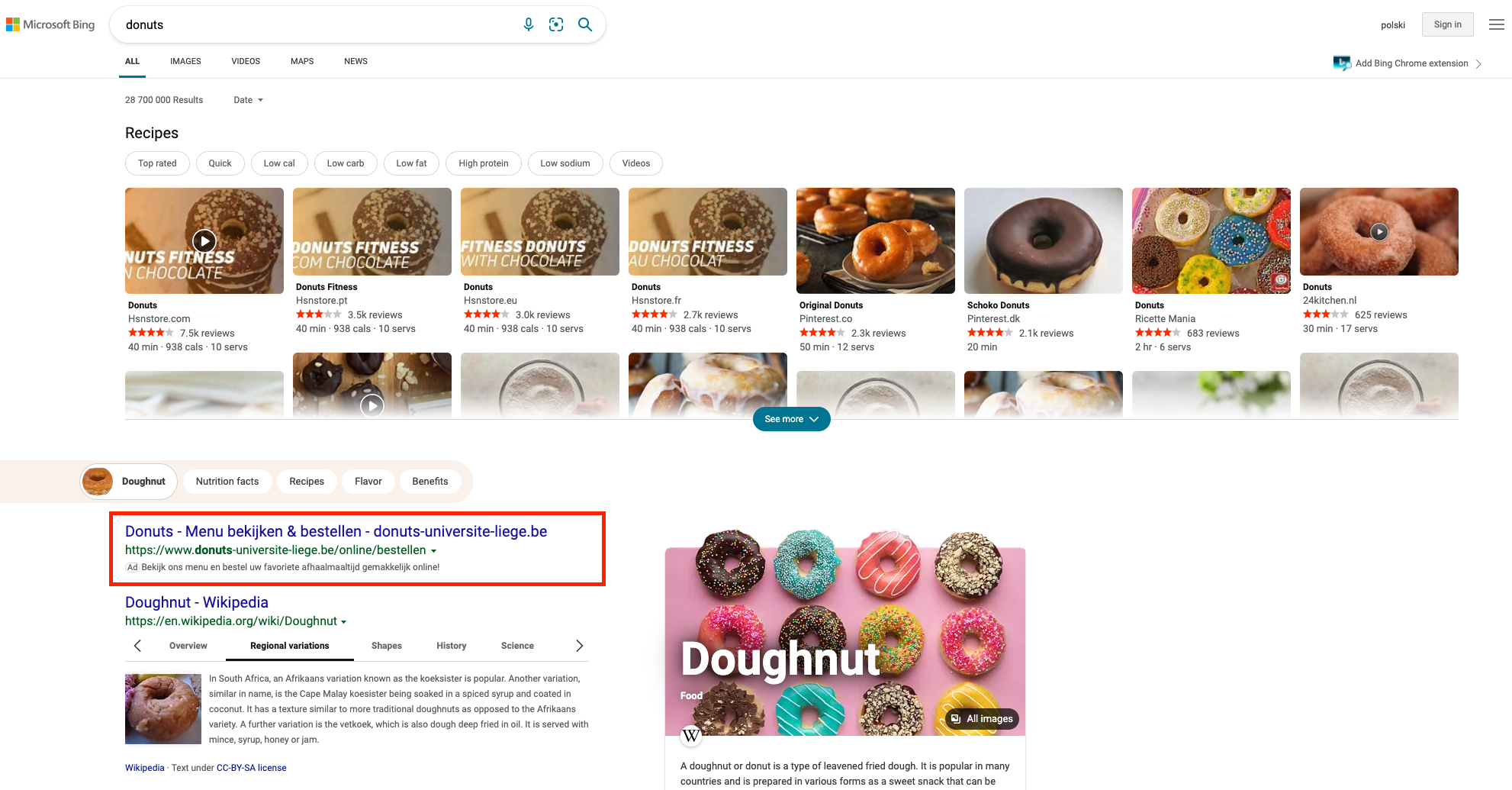Play the 24kitchen.nl Donuts video
Image resolution: width=1512 pixels, height=790 pixels.
[x=1379, y=231]
